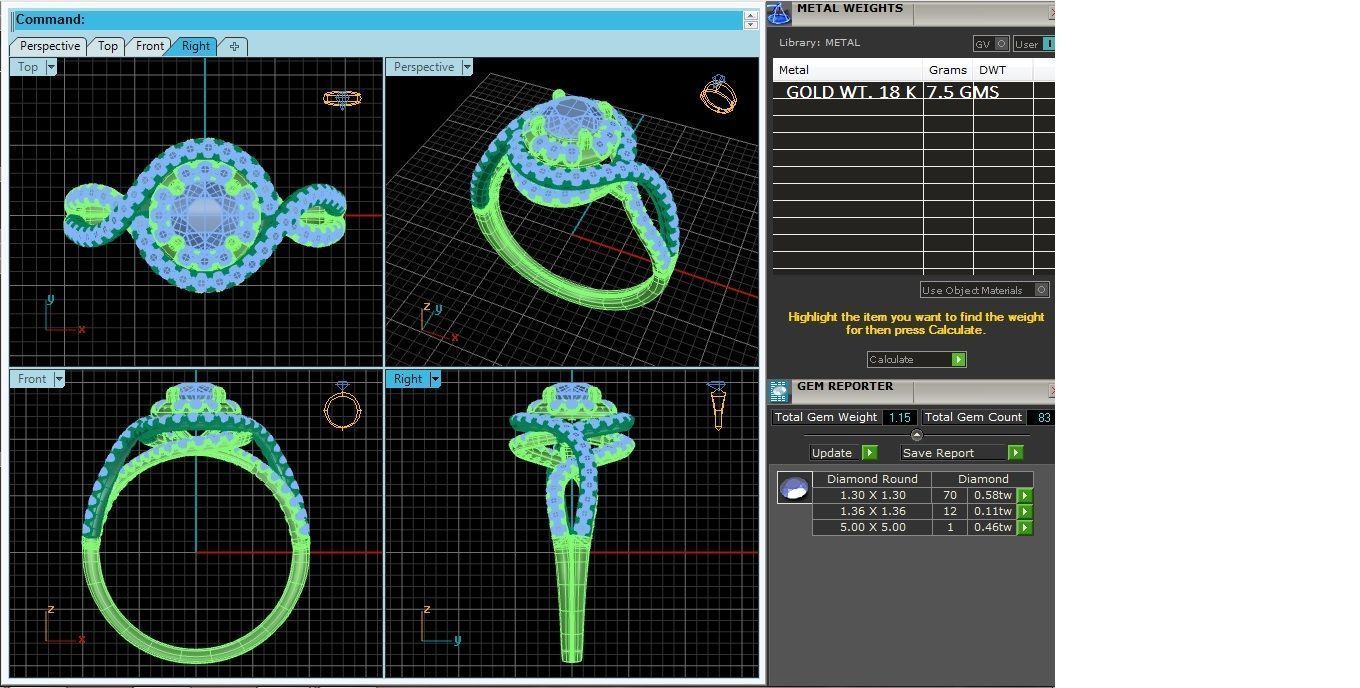Click the Perspective viewport title label

click(424, 67)
